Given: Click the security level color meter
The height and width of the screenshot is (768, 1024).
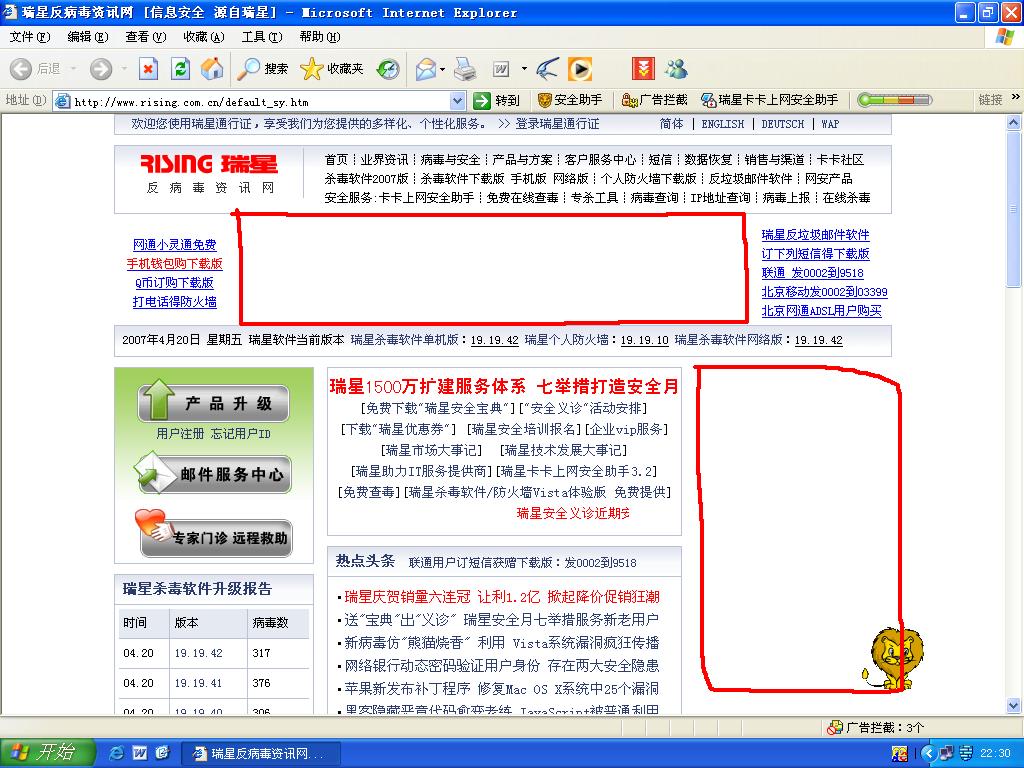Looking at the screenshot, I should coord(895,100).
